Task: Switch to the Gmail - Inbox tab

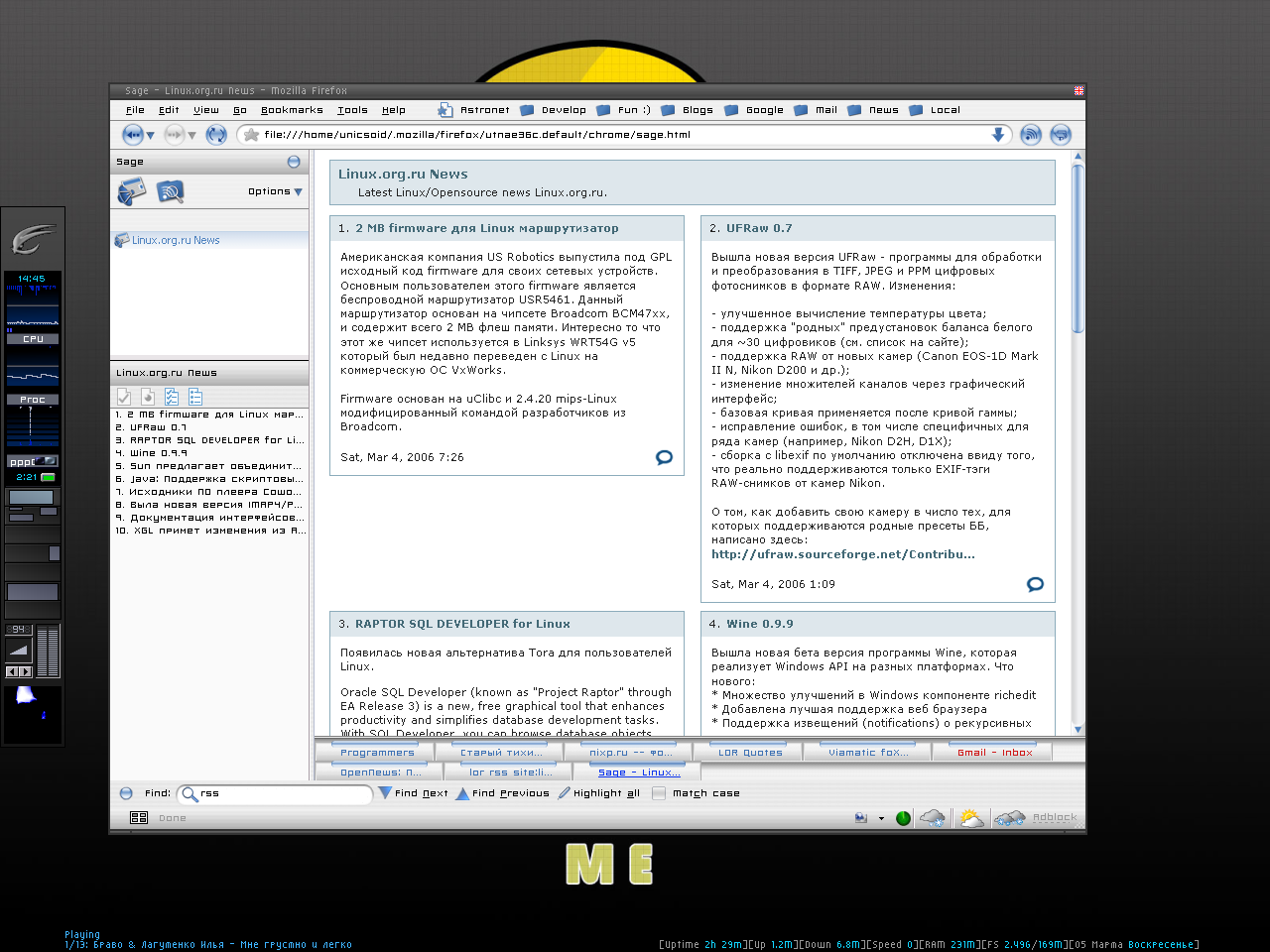Action: [994, 753]
